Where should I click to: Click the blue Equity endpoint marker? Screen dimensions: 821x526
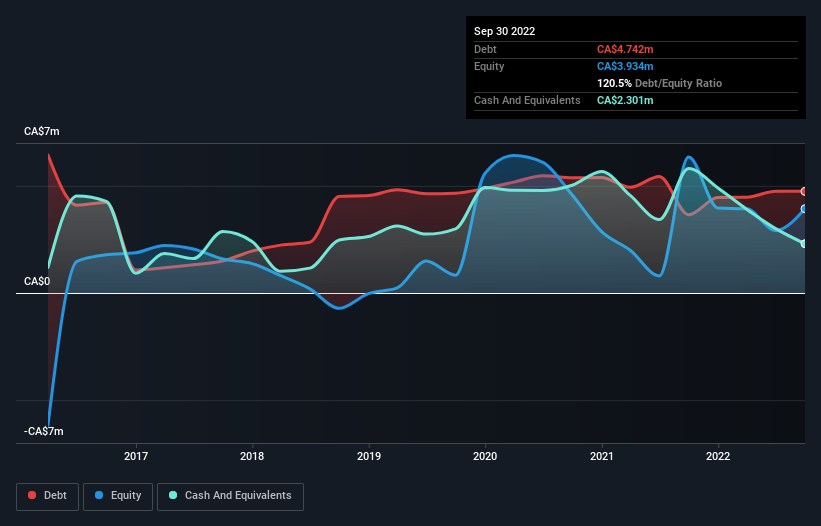[804, 209]
